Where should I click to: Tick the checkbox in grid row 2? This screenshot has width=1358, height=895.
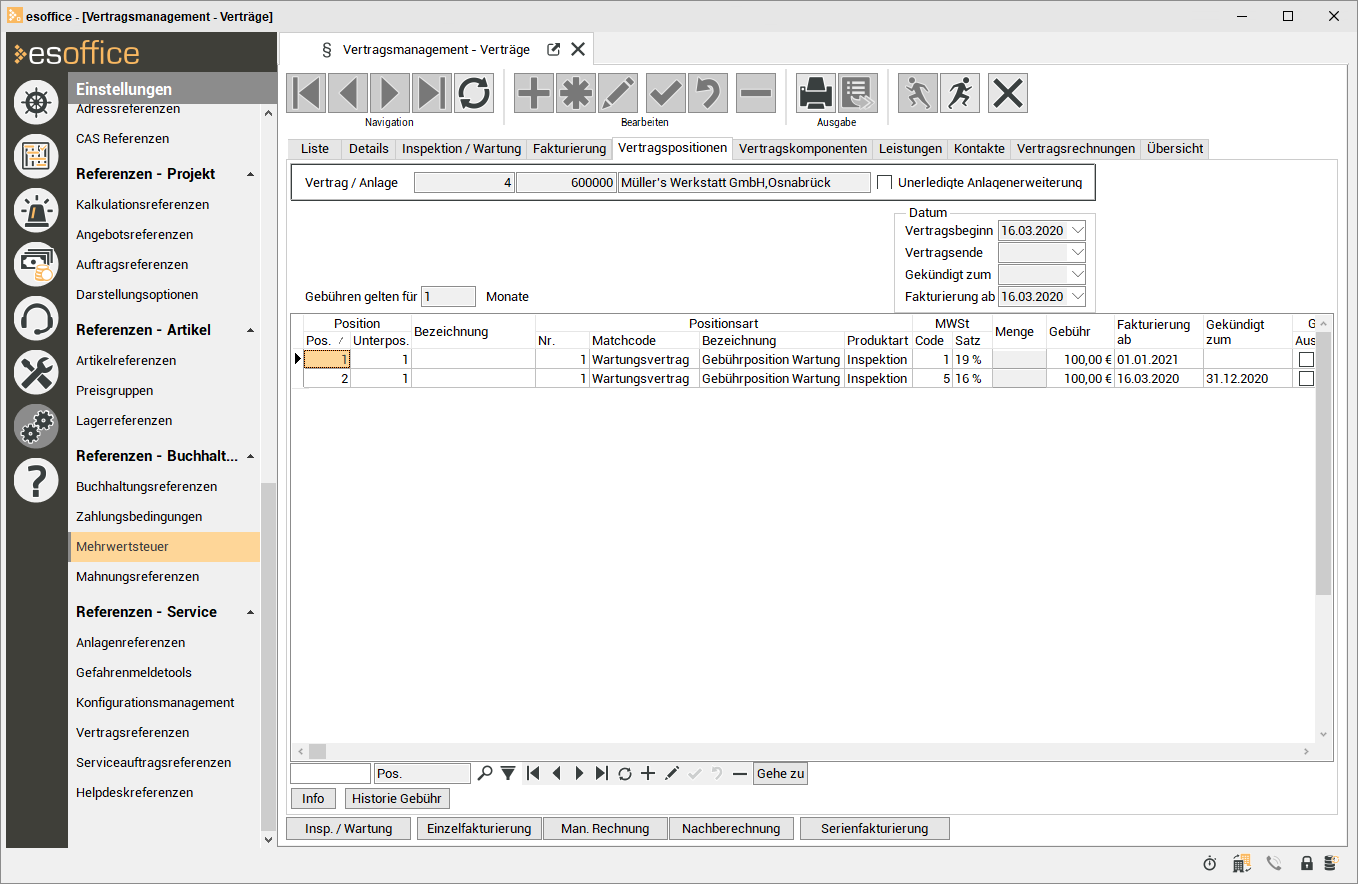click(x=1306, y=379)
